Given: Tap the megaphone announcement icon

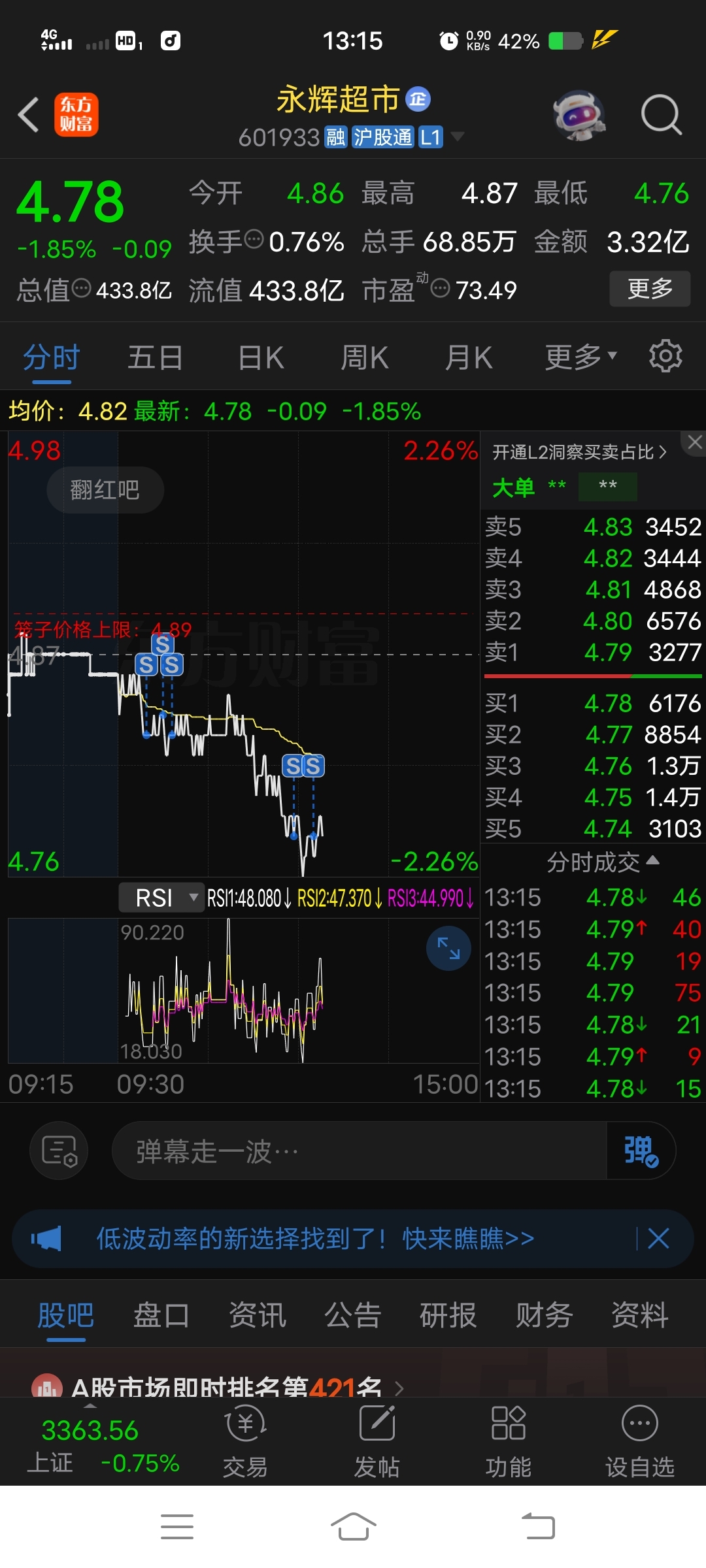Looking at the screenshot, I should [46, 1238].
